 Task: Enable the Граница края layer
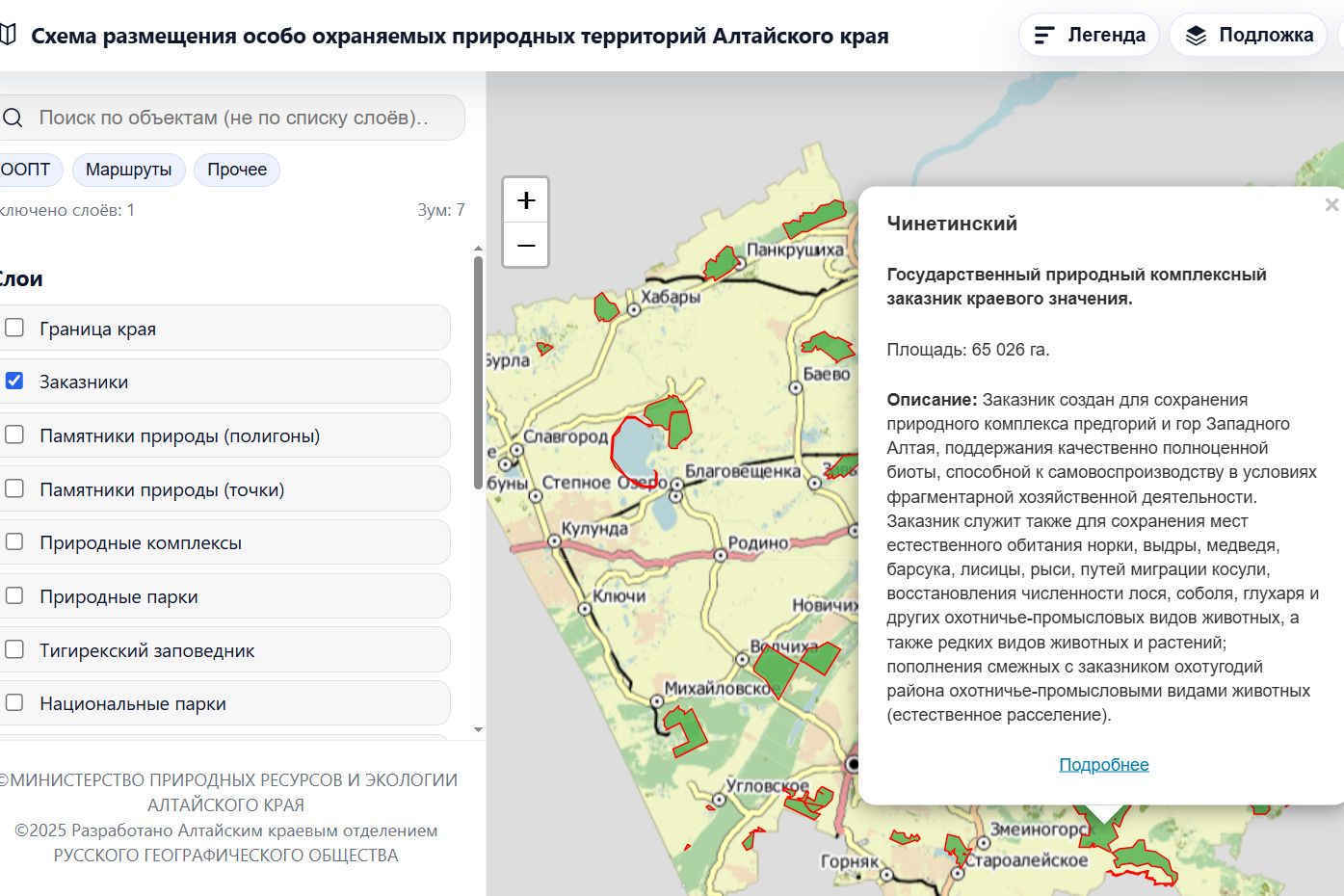(x=13, y=328)
